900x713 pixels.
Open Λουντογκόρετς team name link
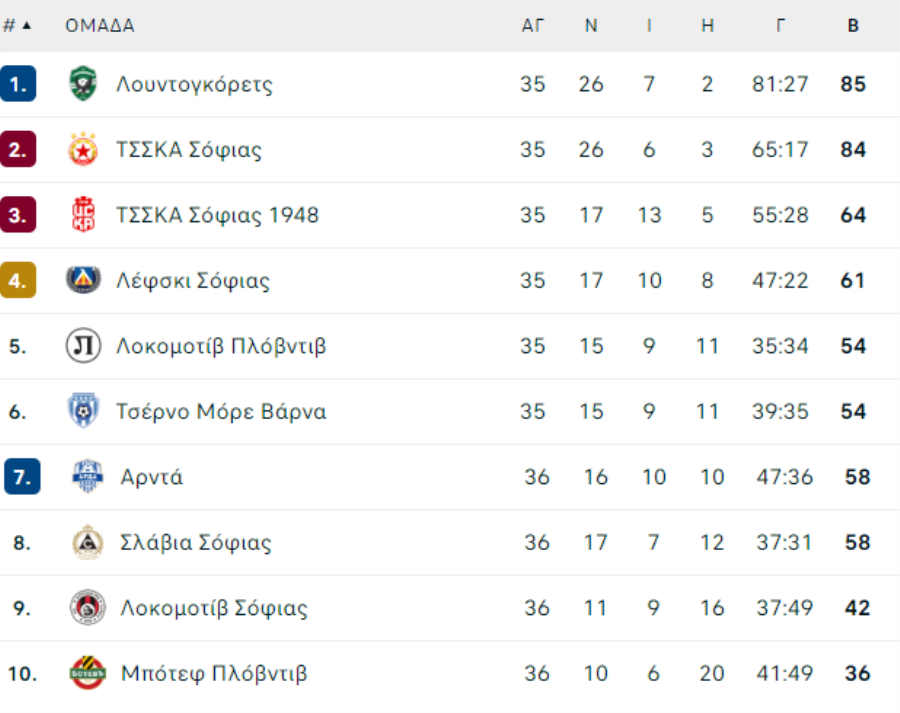point(195,84)
